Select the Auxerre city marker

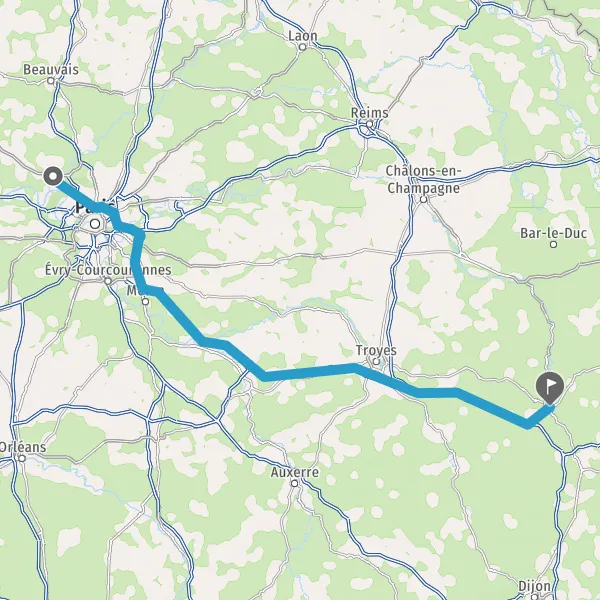pyautogui.click(x=294, y=484)
